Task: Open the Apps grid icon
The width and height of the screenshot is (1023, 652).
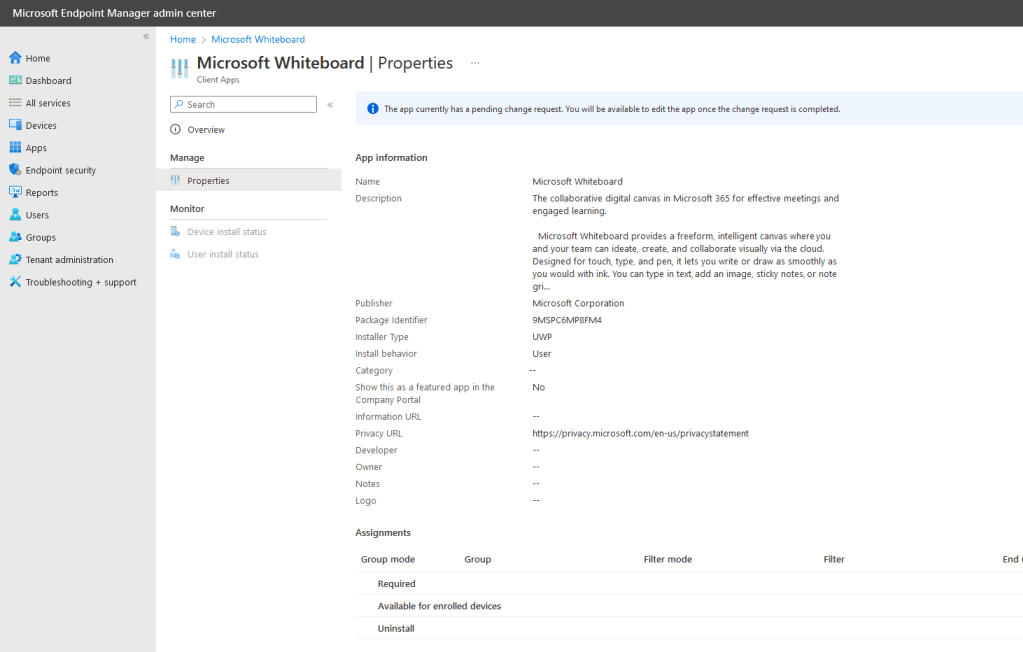Action: [15, 148]
